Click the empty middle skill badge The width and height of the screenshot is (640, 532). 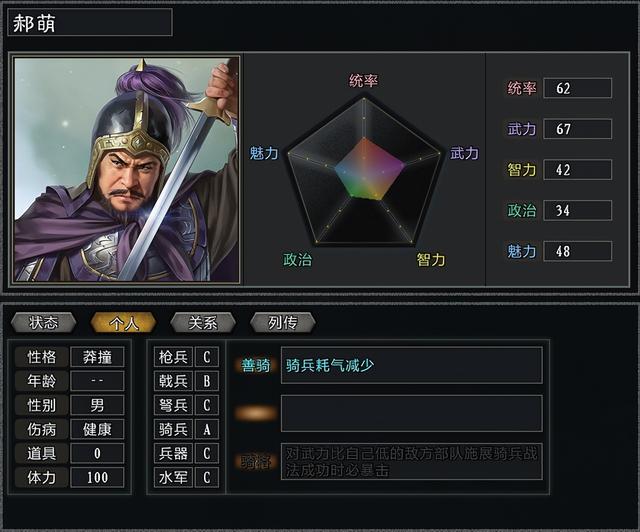tap(255, 413)
